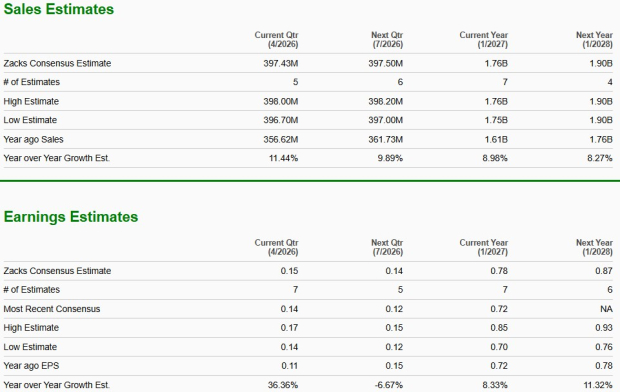Viewport: 620px width, 392px height.
Task: Click EPS low estimate 0.70
Action: 499,347
